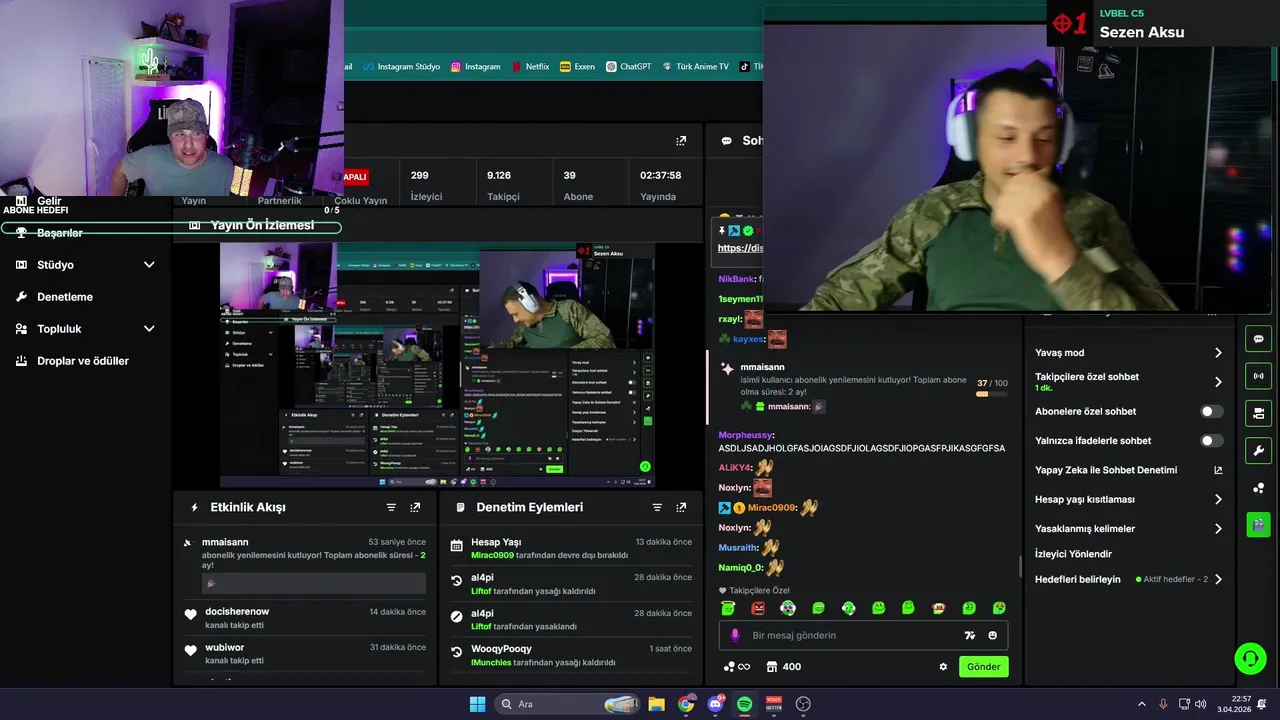Show hidden system tray icons
Screen dimensions: 1280x720
pos(1141,704)
